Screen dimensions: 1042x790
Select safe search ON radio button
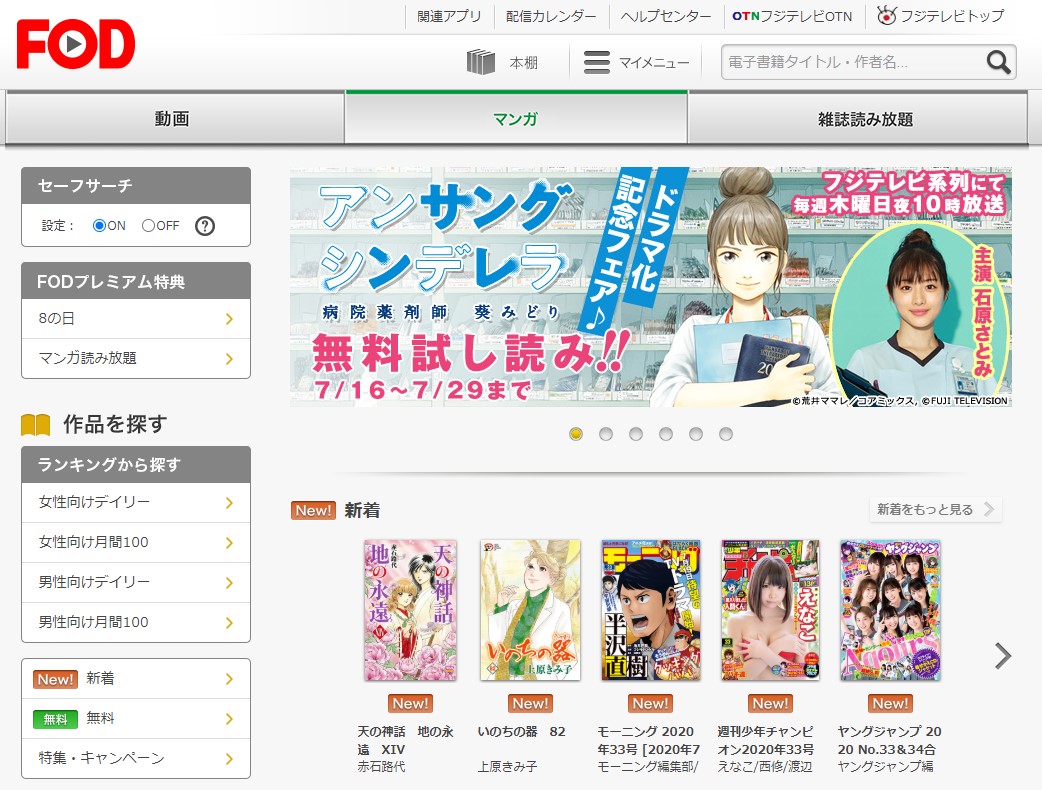click(x=99, y=226)
